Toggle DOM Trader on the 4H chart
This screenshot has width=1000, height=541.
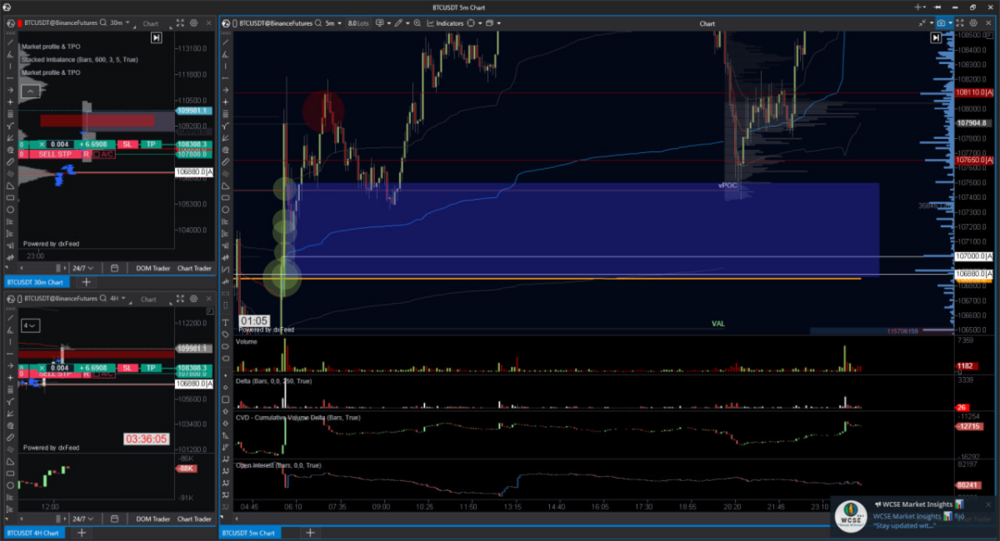[x=151, y=519]
